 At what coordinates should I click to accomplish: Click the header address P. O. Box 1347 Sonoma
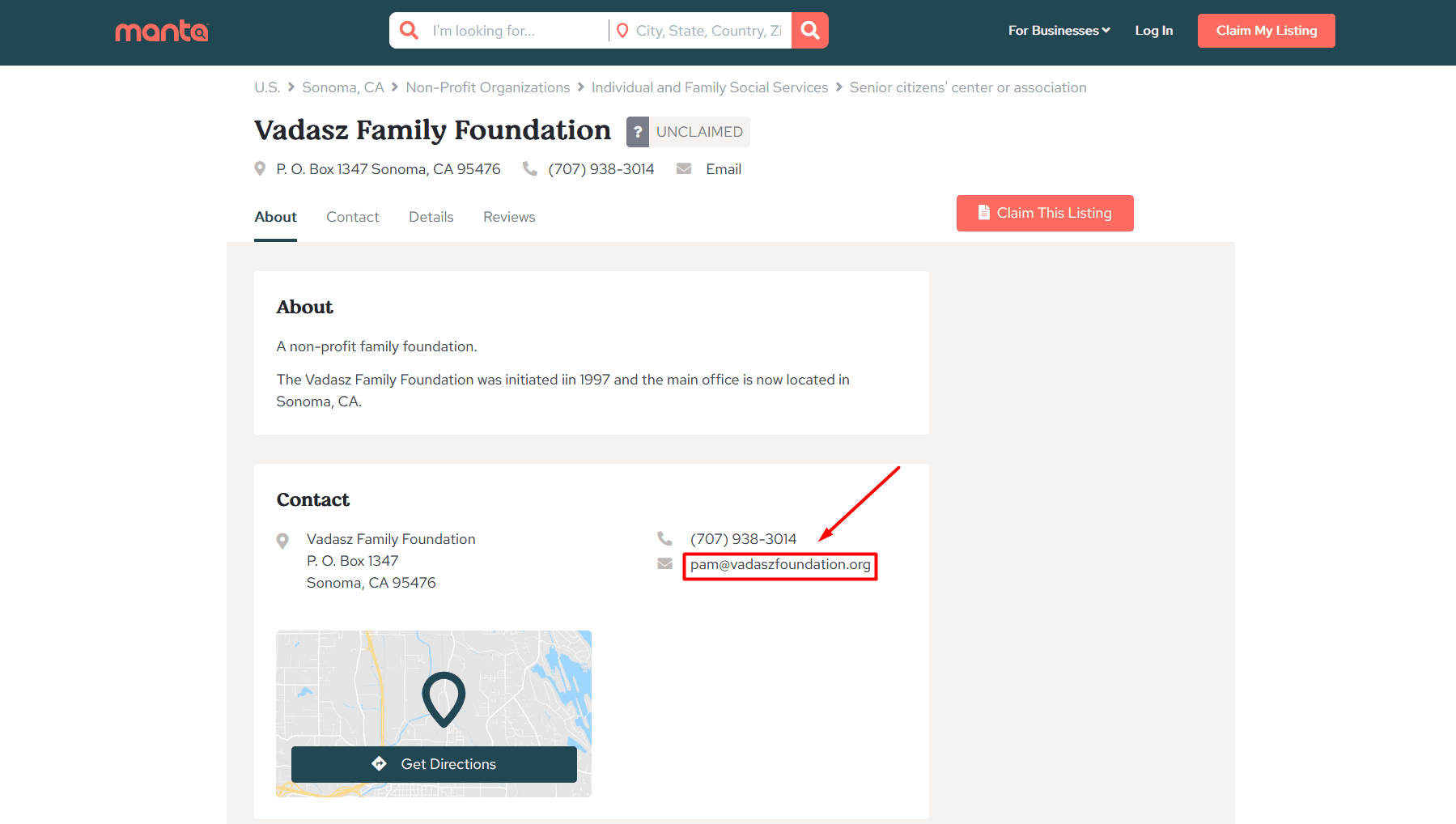(388, 169)
